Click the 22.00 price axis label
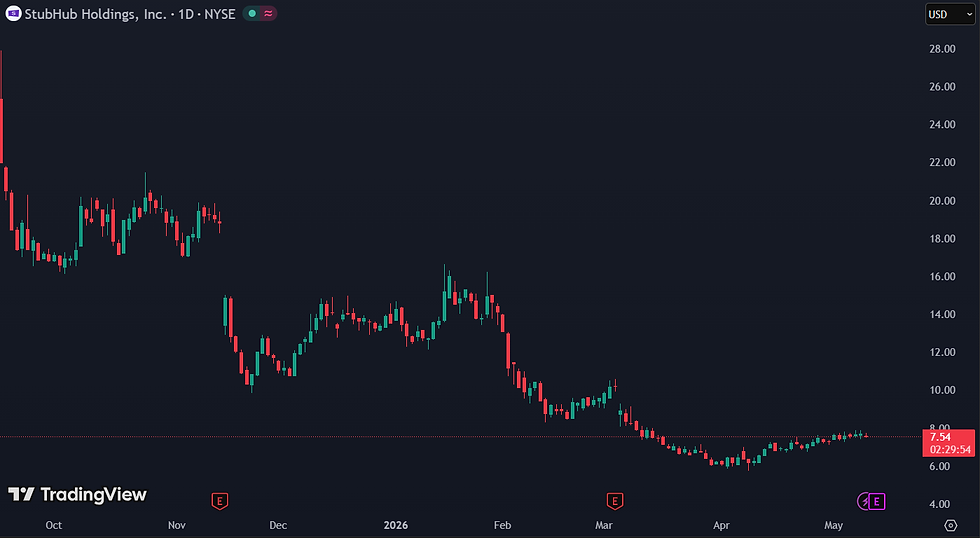This screenshot has width=980, height=538. (x=942, y=162)
